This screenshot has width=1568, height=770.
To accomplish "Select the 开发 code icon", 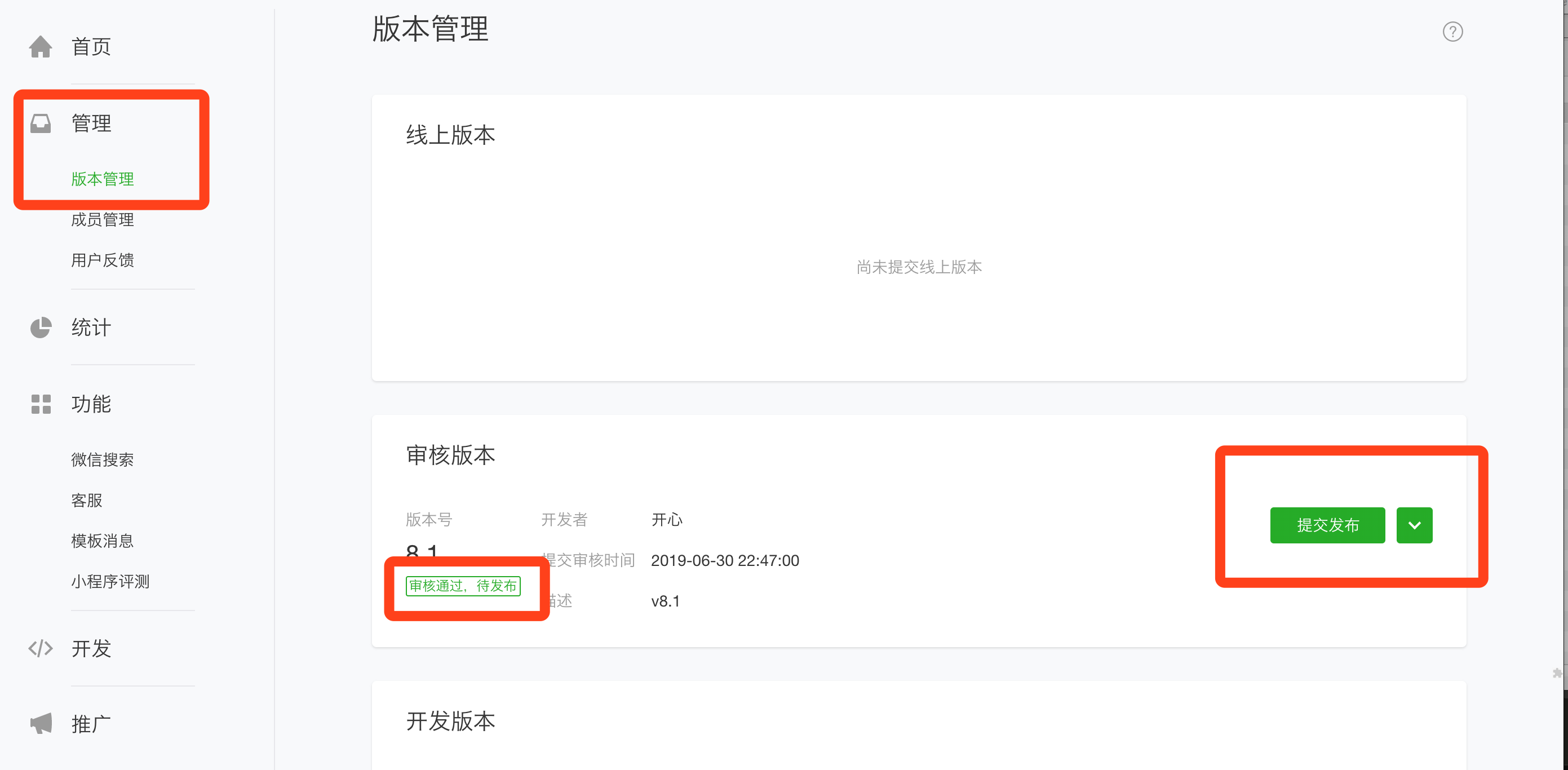I will [x=40, y=648].
